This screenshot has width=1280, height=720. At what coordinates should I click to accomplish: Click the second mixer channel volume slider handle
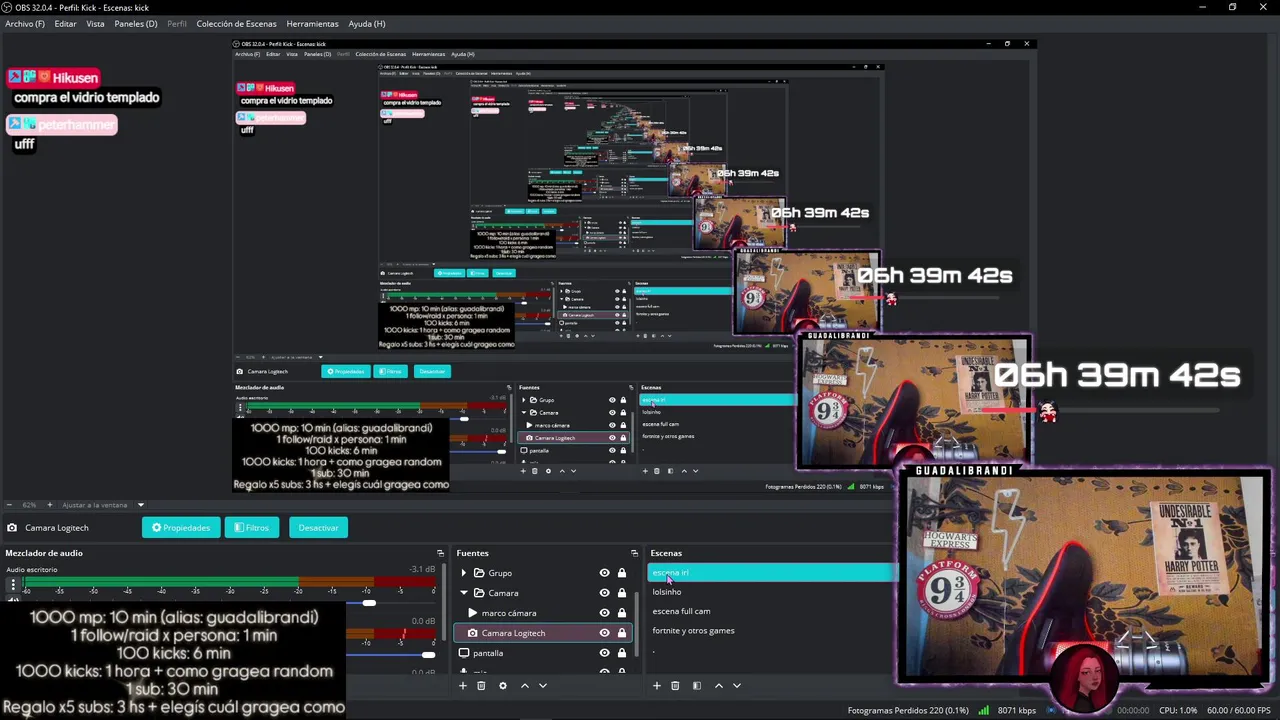tap(428, 655)
